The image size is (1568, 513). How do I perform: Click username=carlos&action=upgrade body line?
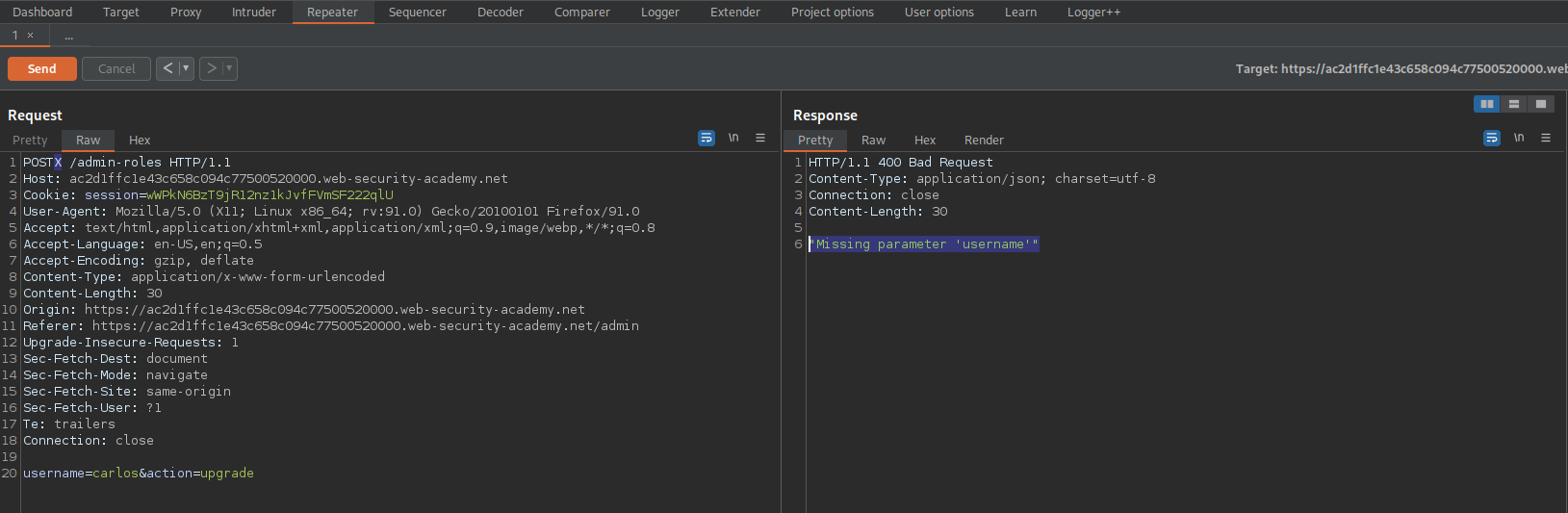pyautogui.click(x=139, y=474)
